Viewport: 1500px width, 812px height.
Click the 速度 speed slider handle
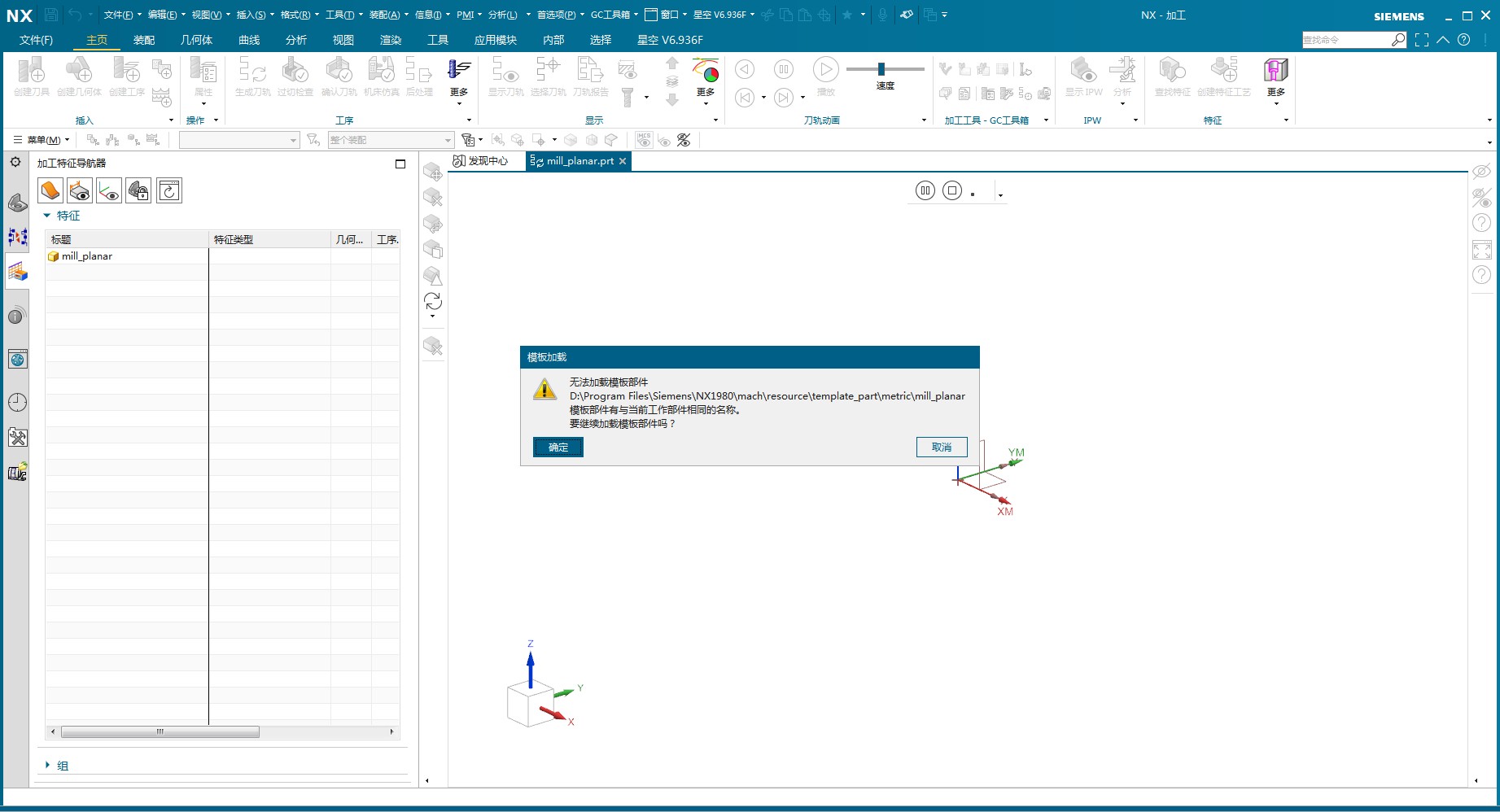[x=881, y=69]
